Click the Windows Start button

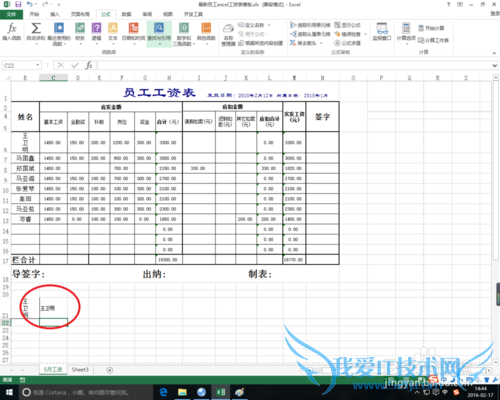[x=9, y=392]
